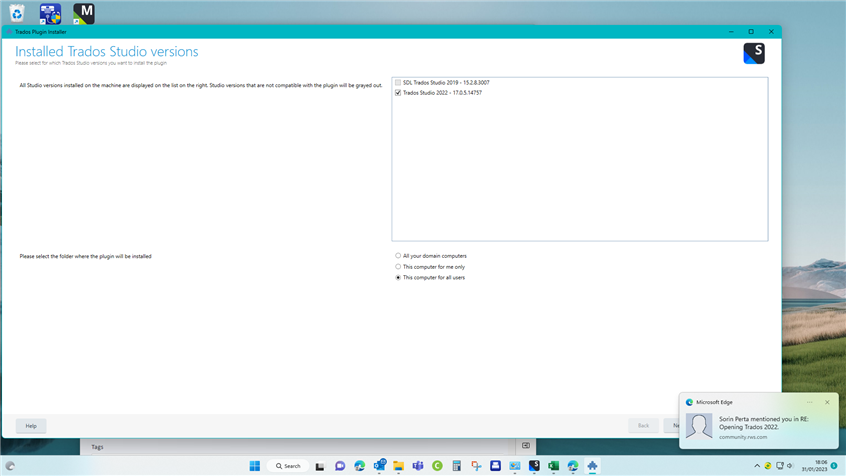846x476 pixels.
Task: Select This computer for all users option
Action: point(398,277)
